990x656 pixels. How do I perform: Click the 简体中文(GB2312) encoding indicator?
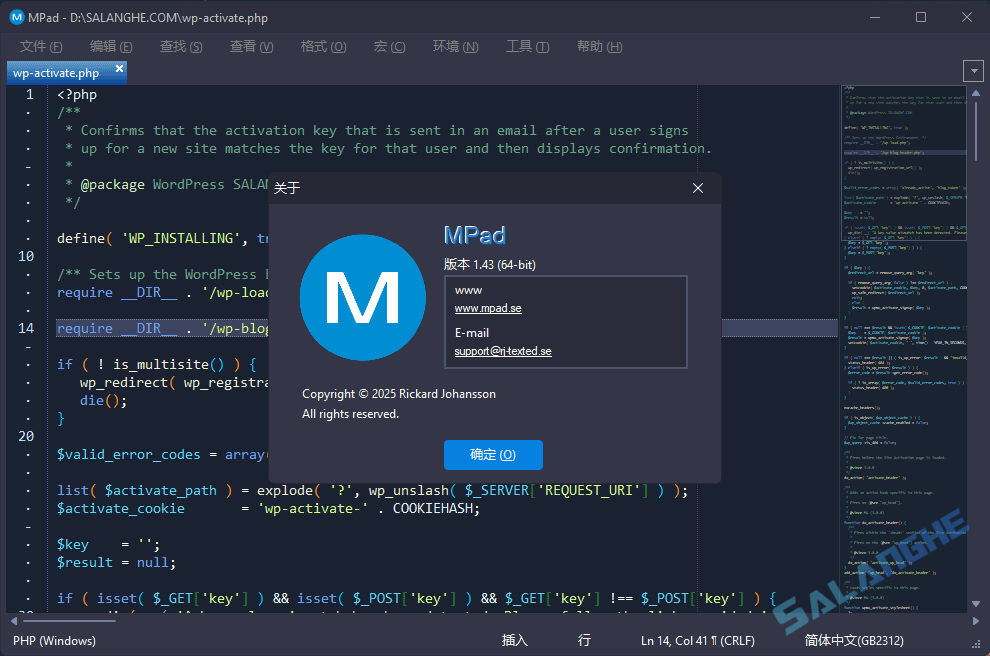(x=855, y=640)
